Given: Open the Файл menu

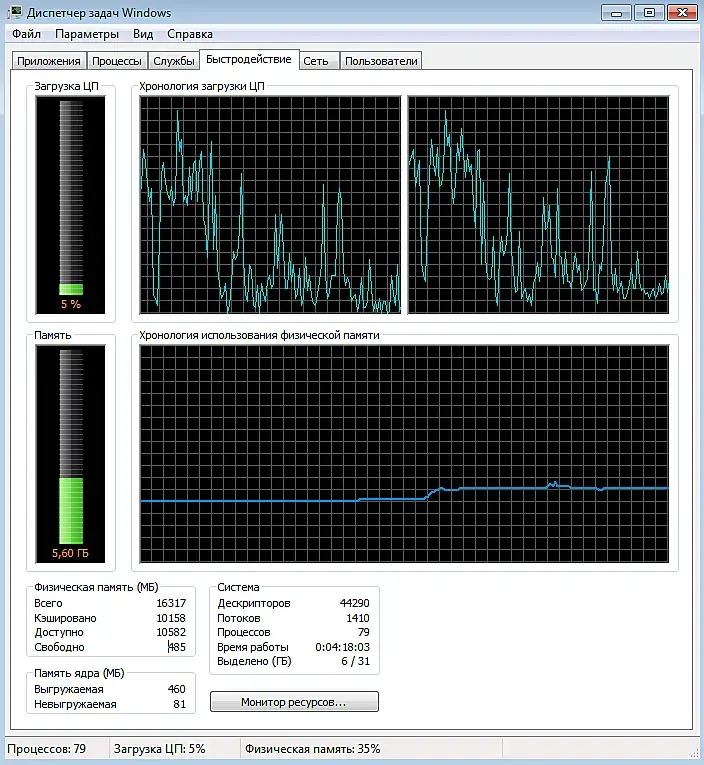Looking at the screenshot, I should click(x=26, y=34).
